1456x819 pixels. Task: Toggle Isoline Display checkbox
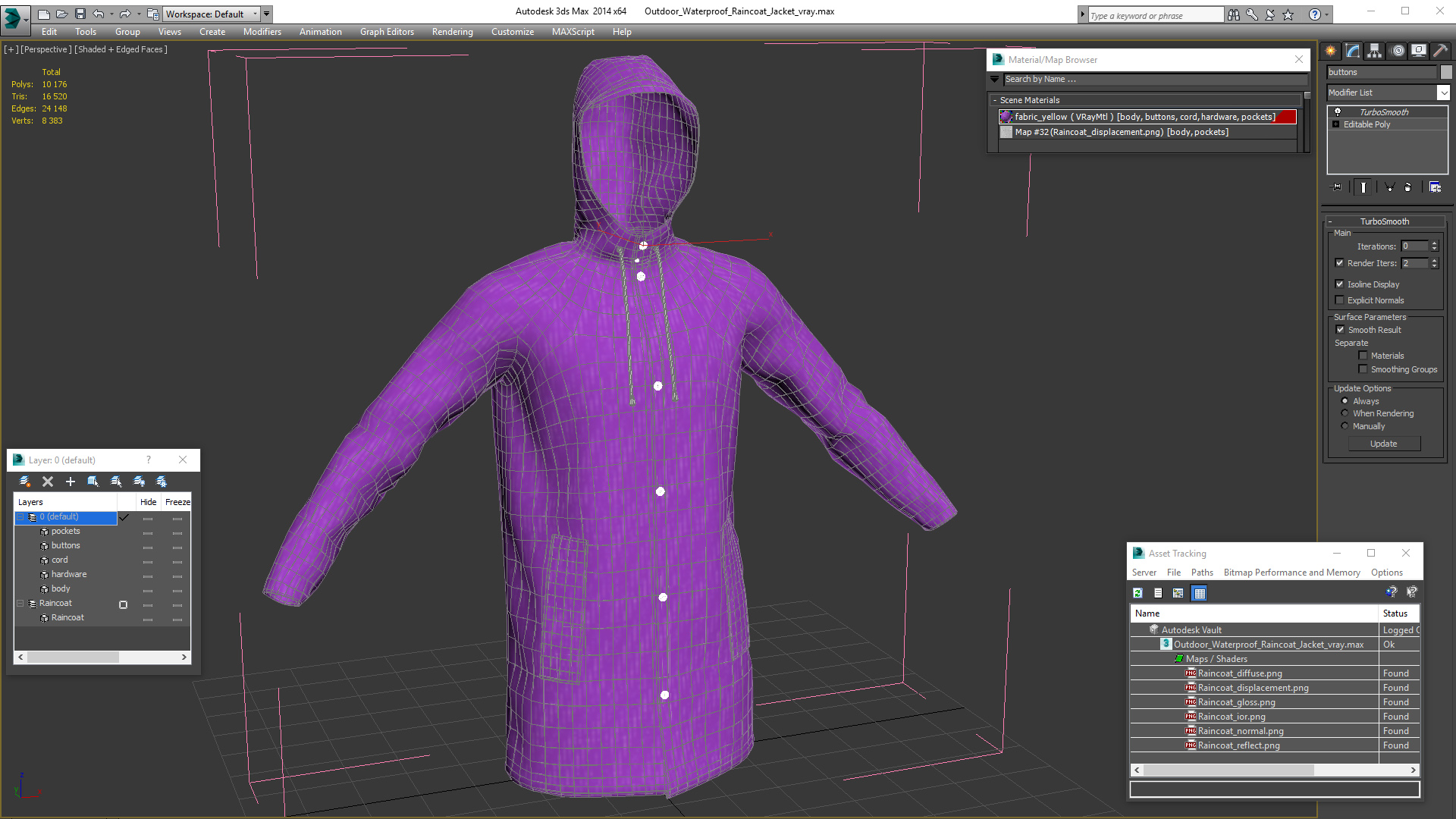1339,284
